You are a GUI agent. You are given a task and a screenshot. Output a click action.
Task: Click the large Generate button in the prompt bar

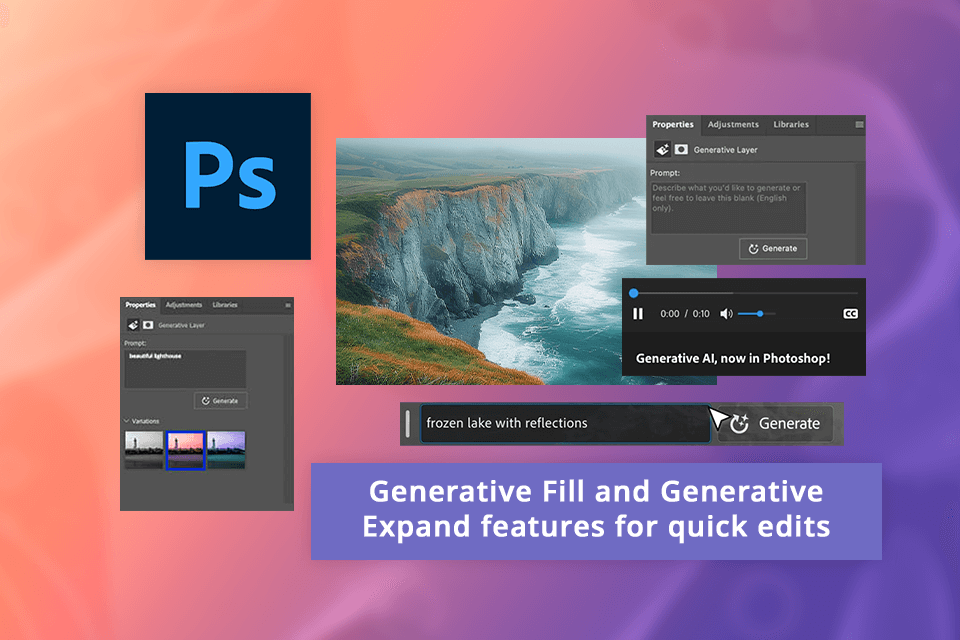point(775,423)
